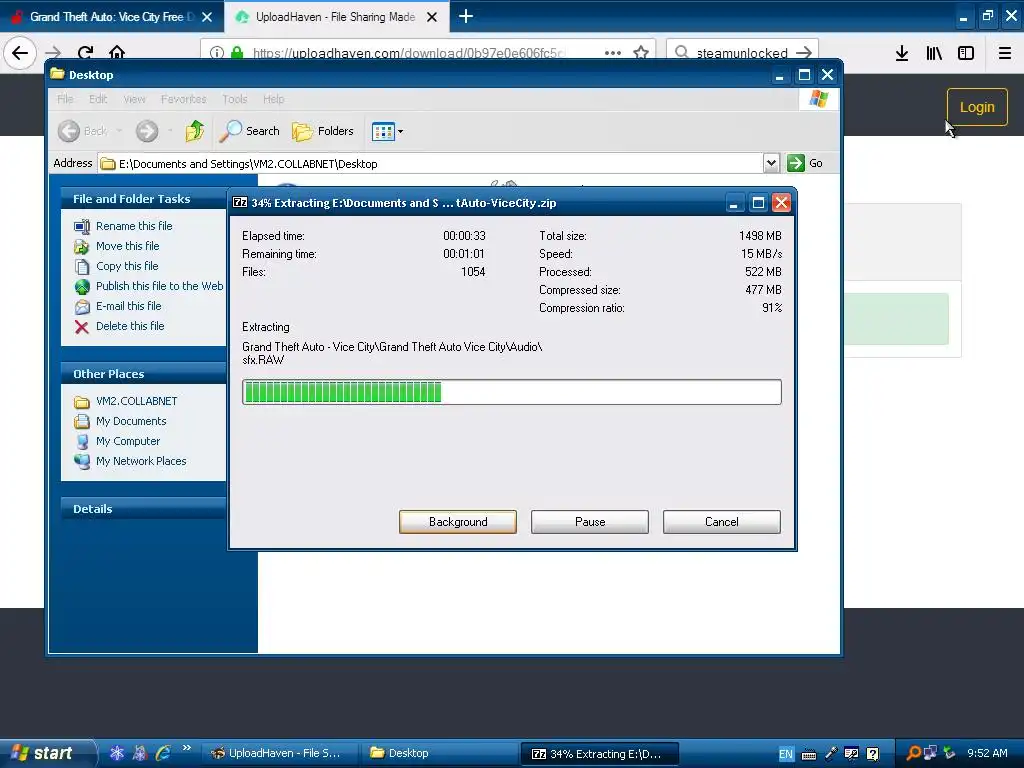Click Explorer Forward arrow button
Screen dimensions: 1024x768
[147, 131]
